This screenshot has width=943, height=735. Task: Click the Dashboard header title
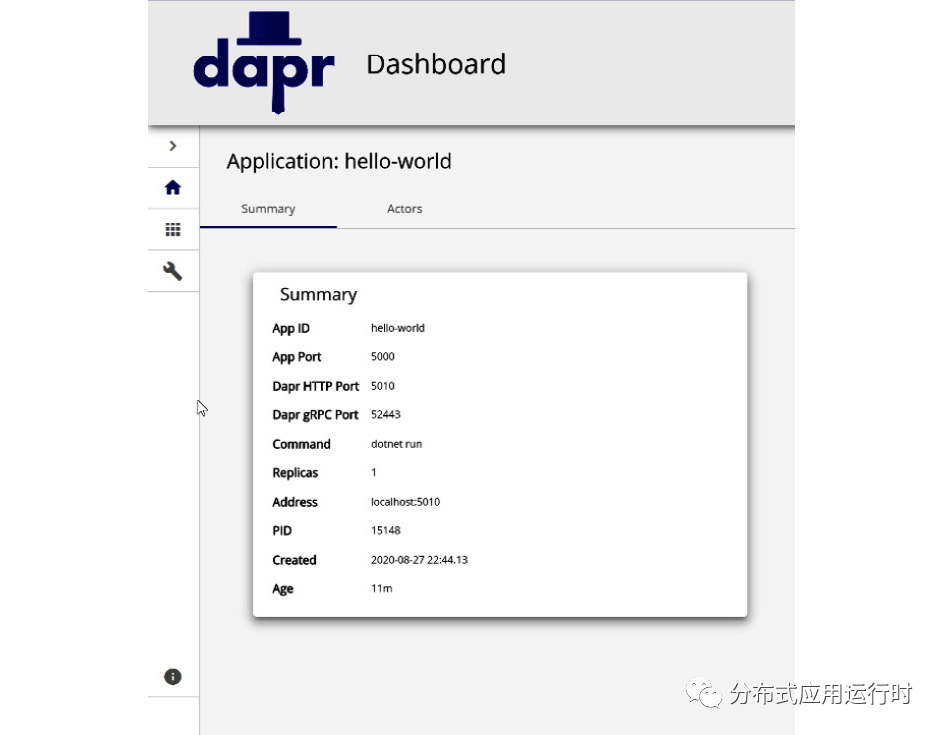[436, 64]
